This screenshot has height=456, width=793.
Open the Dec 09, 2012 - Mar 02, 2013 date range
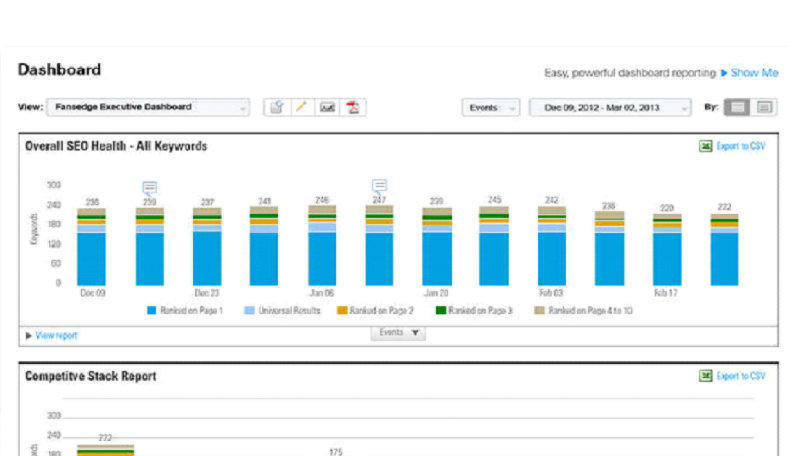(x=610, y=108)
